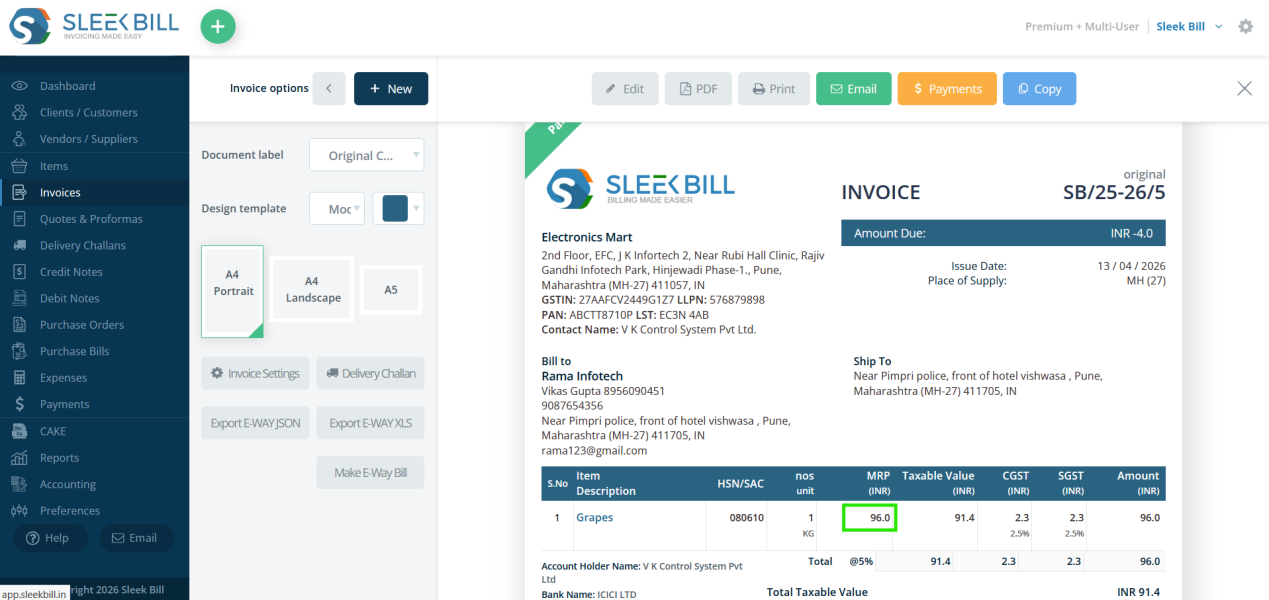The image size is (1269, 600).
Task: Click the invoice number SB/25-26/5
Action: (x=1114, y=193)
